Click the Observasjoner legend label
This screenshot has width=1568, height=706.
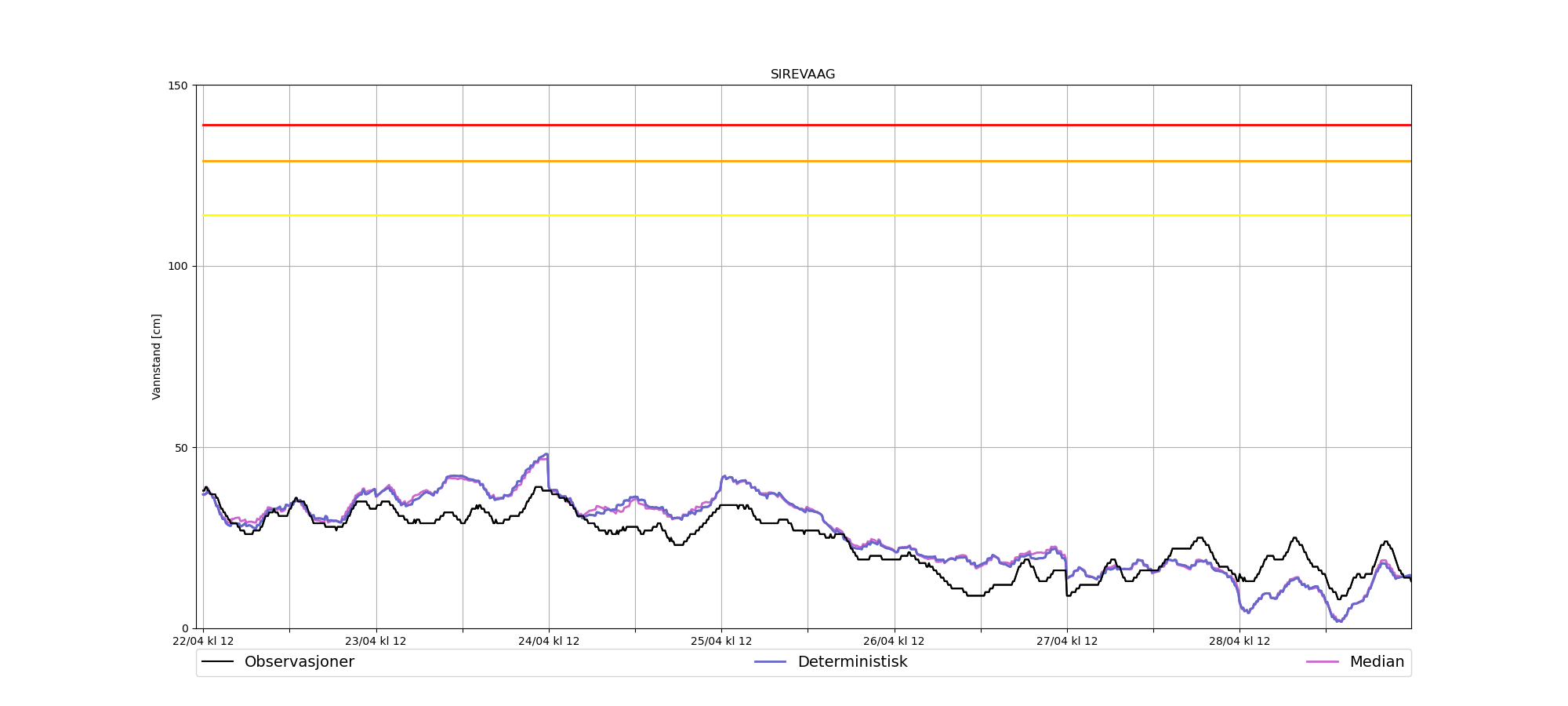coord(299,662)
